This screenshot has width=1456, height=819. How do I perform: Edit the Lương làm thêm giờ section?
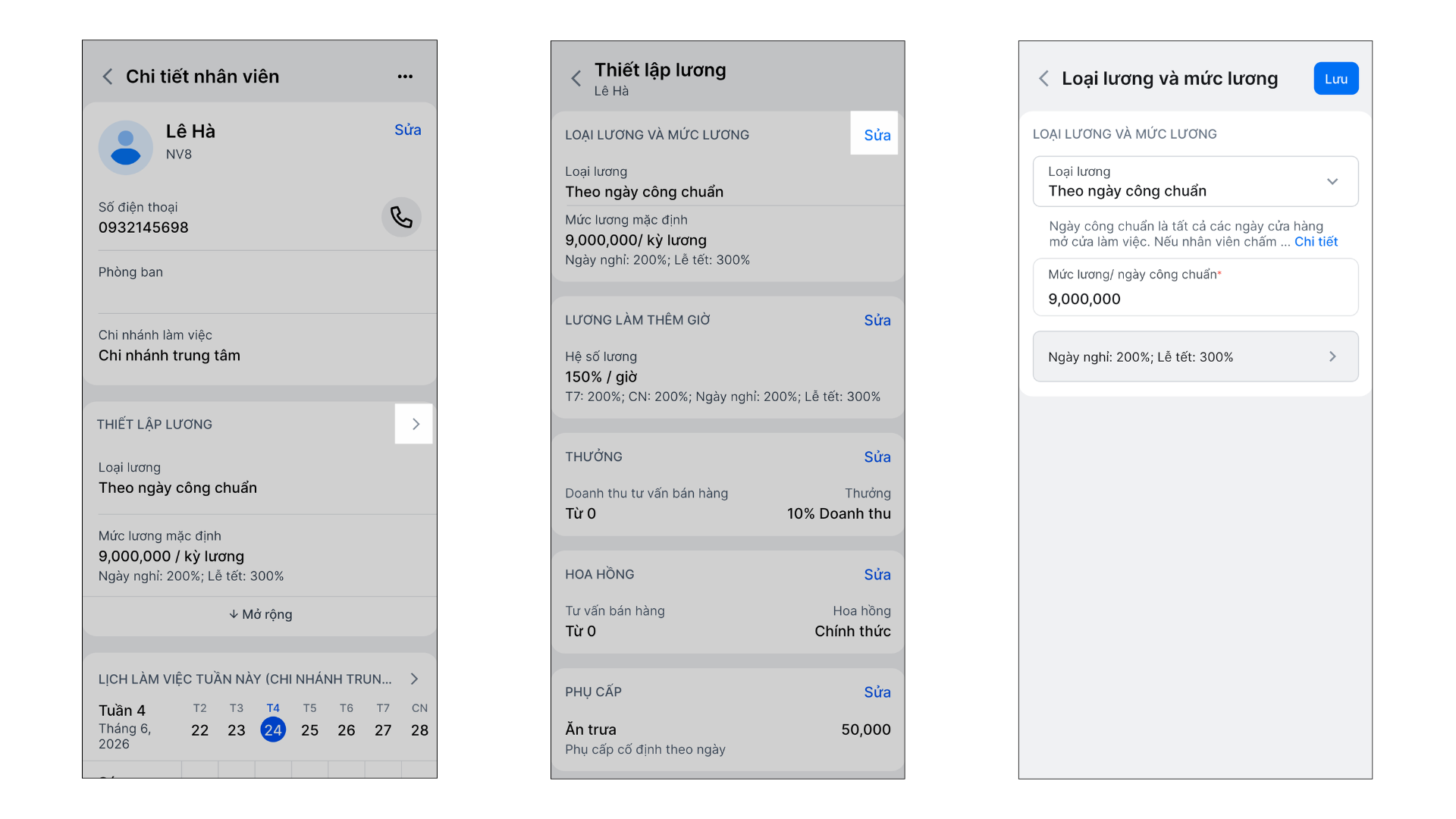pos(877,320)
